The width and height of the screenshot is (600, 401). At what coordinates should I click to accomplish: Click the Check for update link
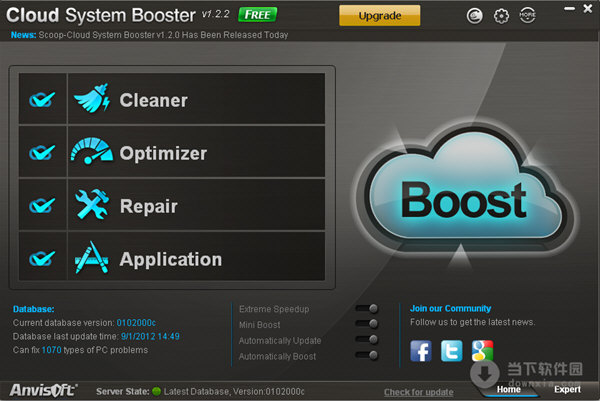pos(419,392)
